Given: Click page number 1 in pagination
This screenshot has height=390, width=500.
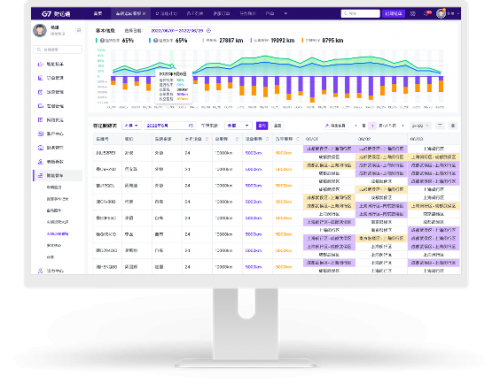Looking at the screenshot, I should [372, 126].
